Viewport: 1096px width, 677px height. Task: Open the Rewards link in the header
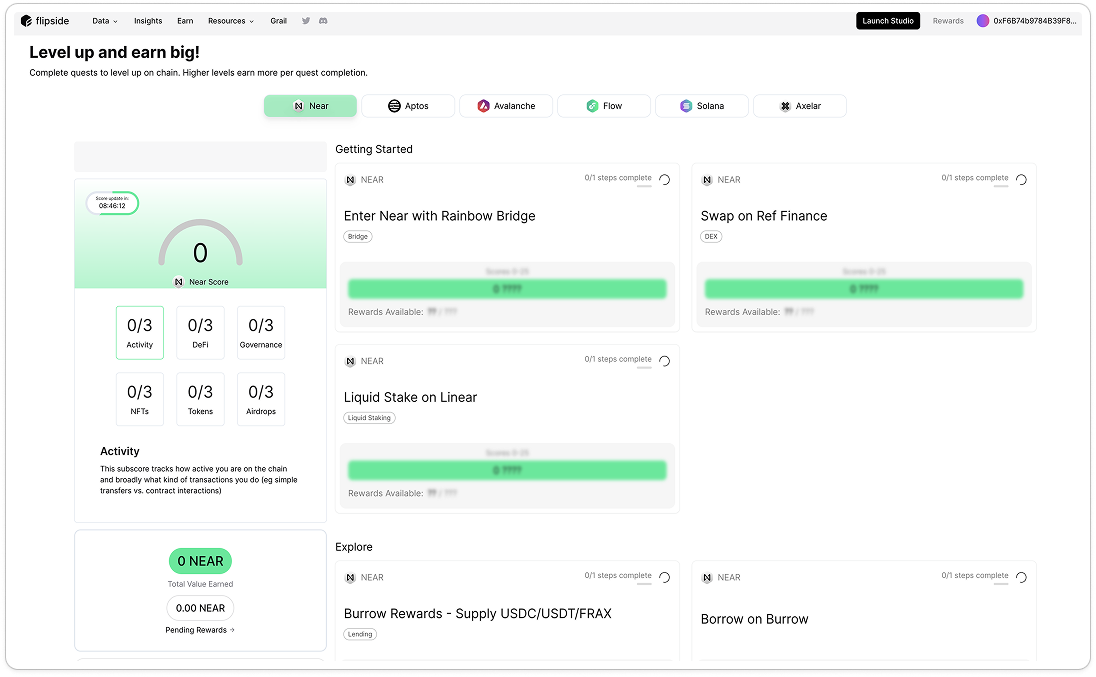tap(948, 21)
